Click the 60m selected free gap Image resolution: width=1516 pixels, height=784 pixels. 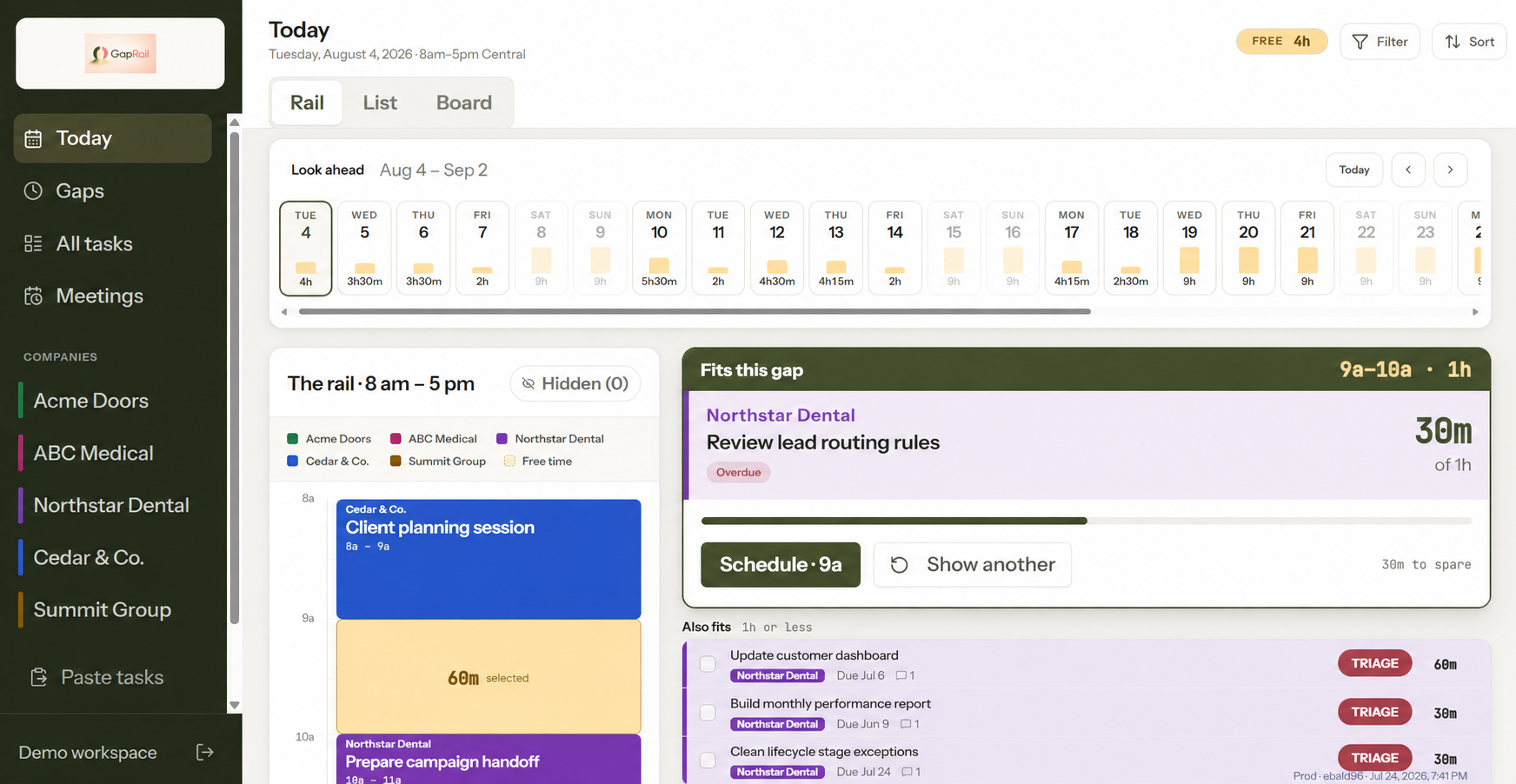[489, 677]
